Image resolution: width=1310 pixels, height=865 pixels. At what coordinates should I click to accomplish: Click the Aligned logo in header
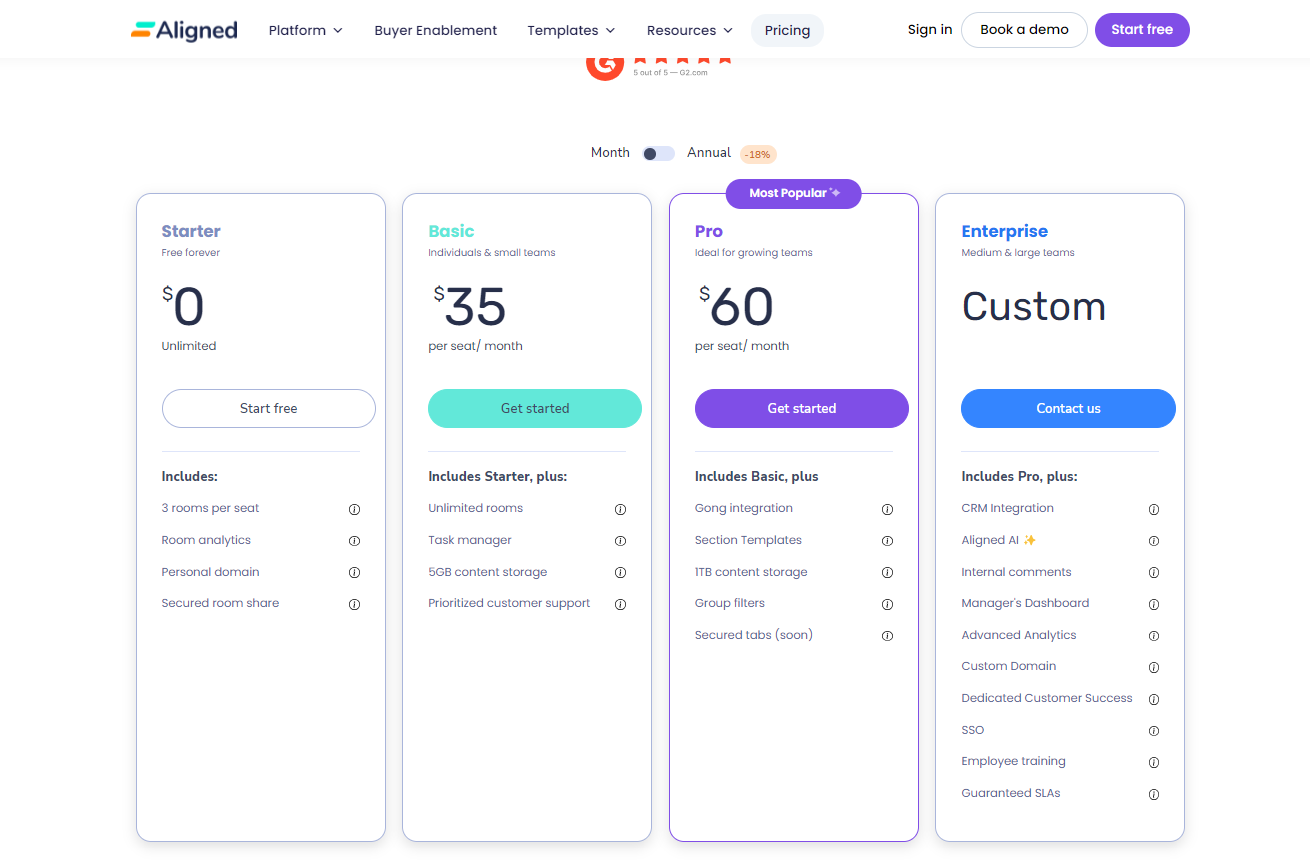(184, 30)
